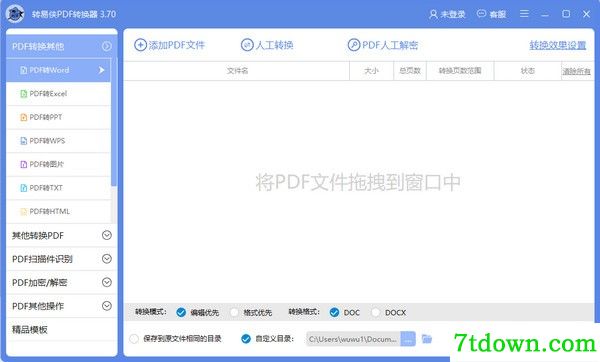Select PDF转PPT in sidebar
Screen dimensions: 600x362
58,117
